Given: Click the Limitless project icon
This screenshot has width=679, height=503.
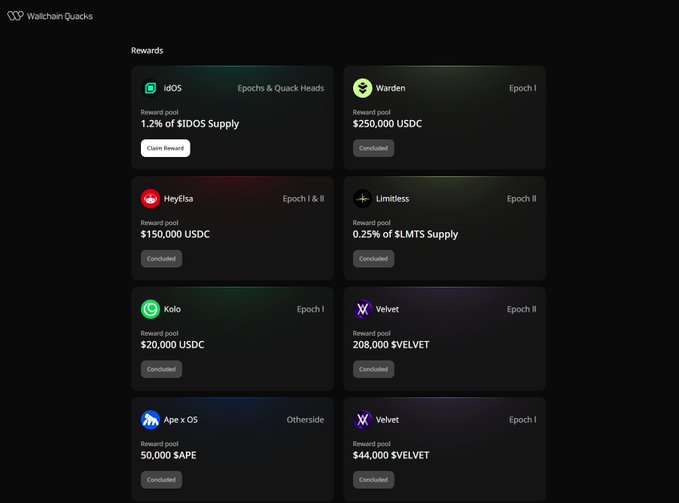Looking at the screenshot, I should point(362,199).
